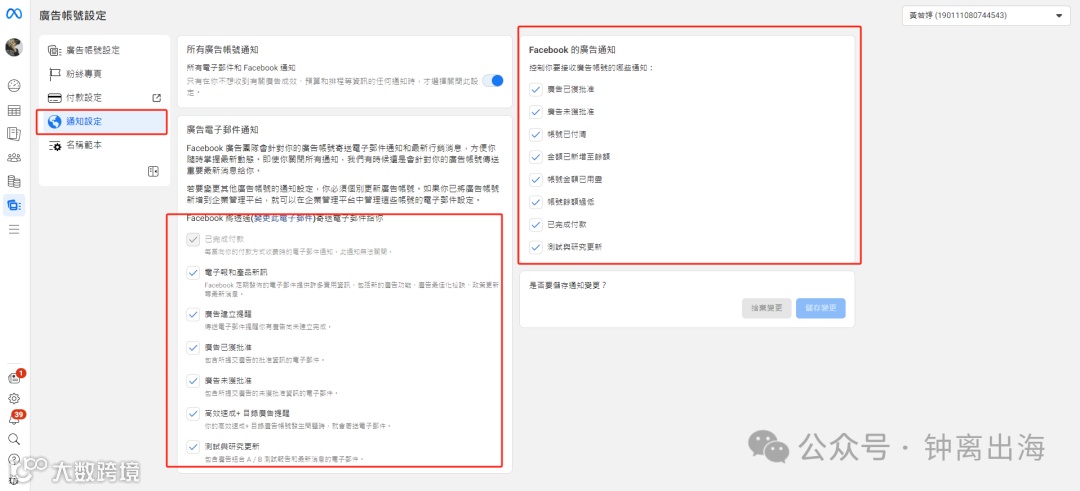Click the flag icon next to 粉絲專頁
The height and width of the screenshot is (491, 1080).
[x=55, y=74]
